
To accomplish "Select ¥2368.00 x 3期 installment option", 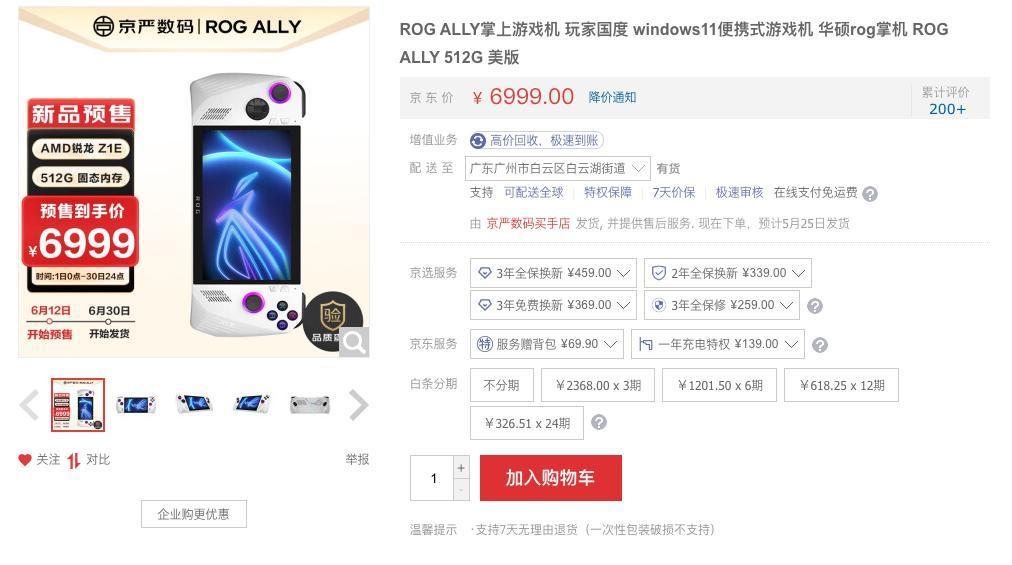I will click(598, 385).
